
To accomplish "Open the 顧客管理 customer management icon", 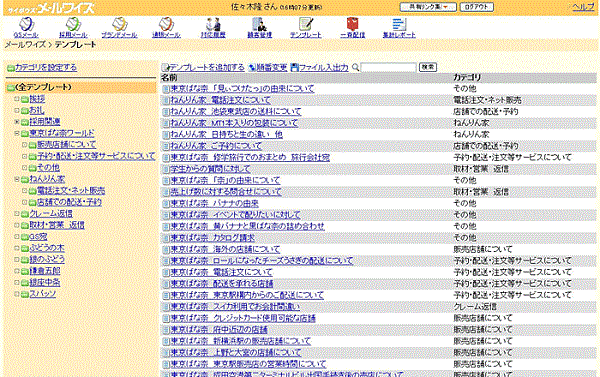I will pos(260,24).
